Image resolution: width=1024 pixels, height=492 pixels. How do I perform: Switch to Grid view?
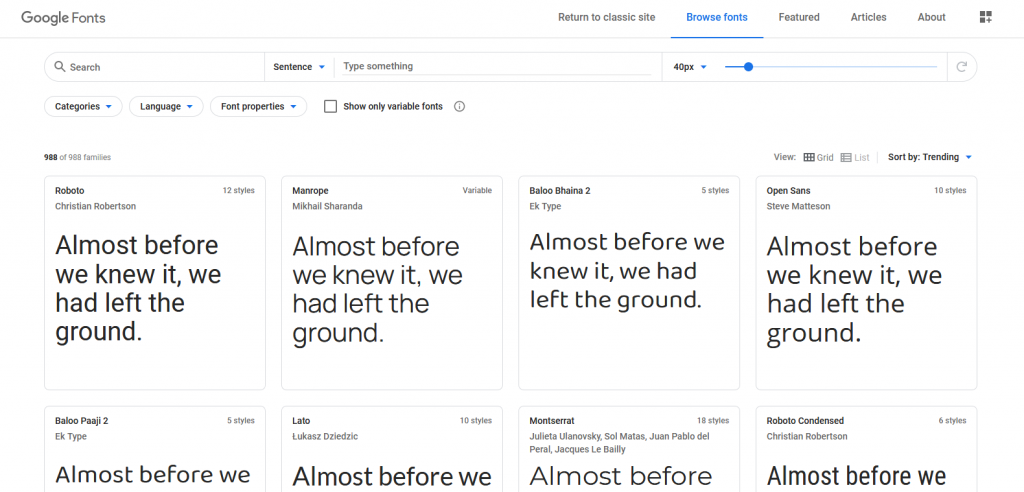818,157
